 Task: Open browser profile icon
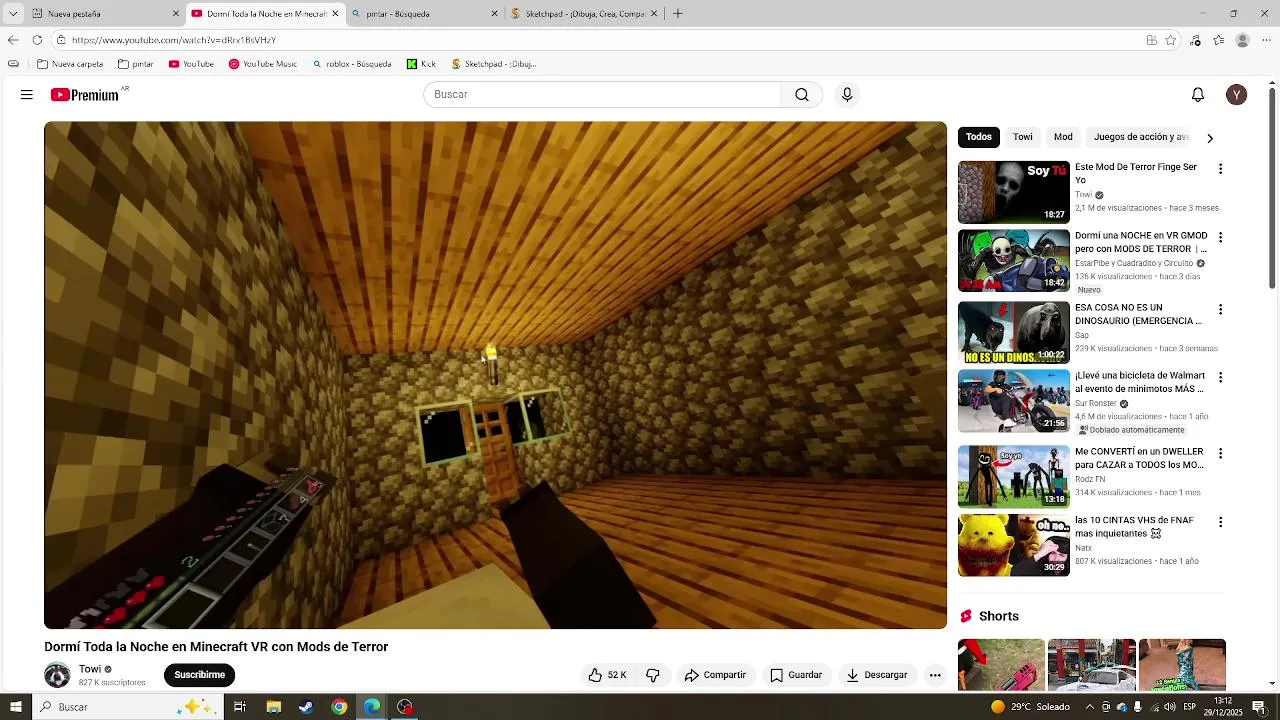pyautogui.click(x=1243, y=40)
